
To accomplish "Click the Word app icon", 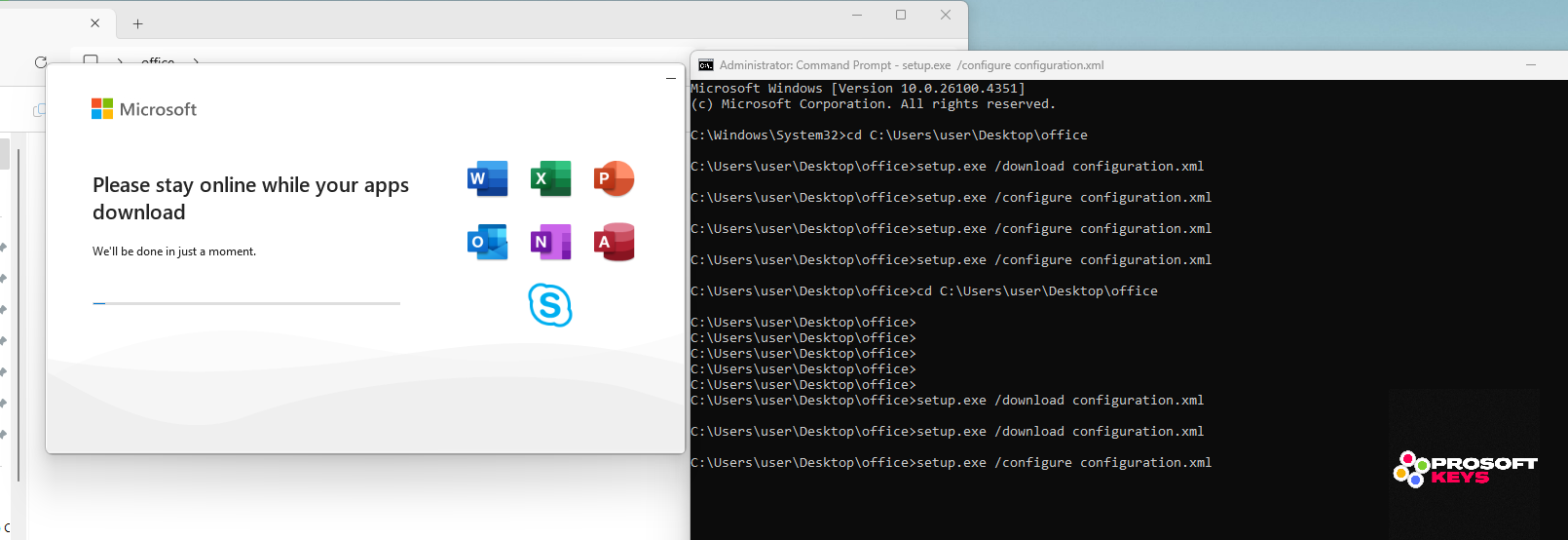I will coord(487,178).
